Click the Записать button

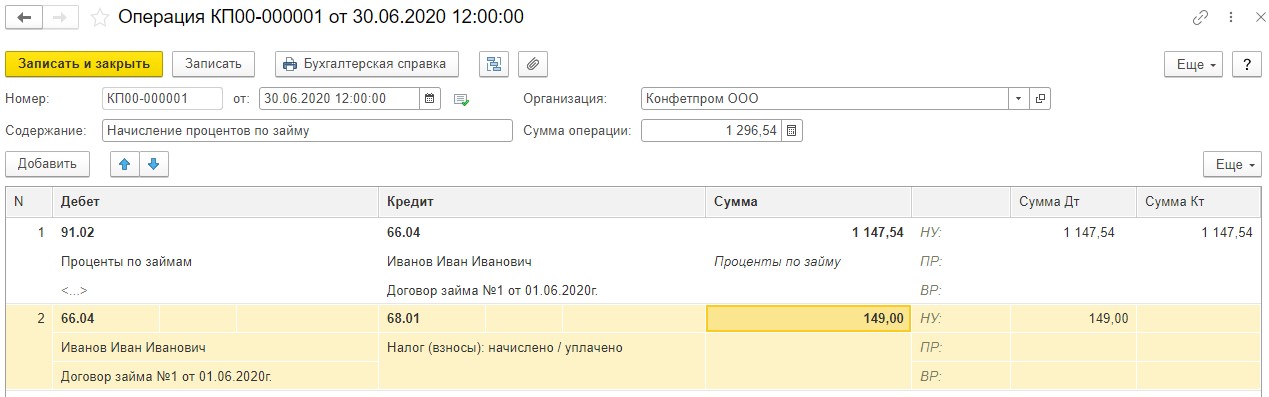click(214, 64)
